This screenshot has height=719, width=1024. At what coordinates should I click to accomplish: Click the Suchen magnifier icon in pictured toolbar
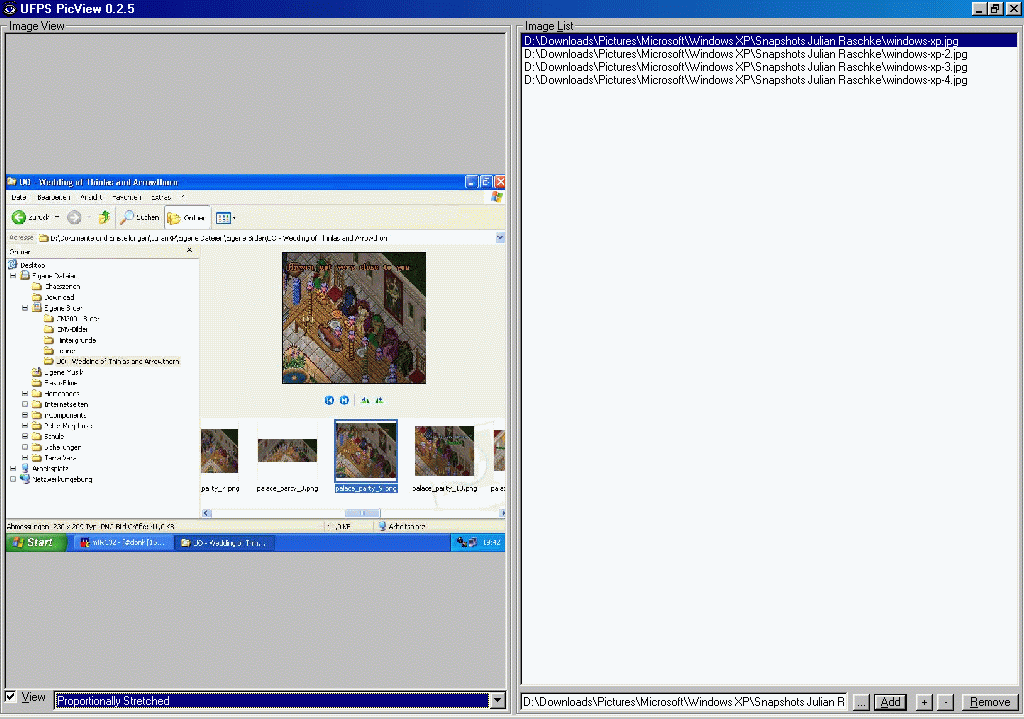pos(127,217)
